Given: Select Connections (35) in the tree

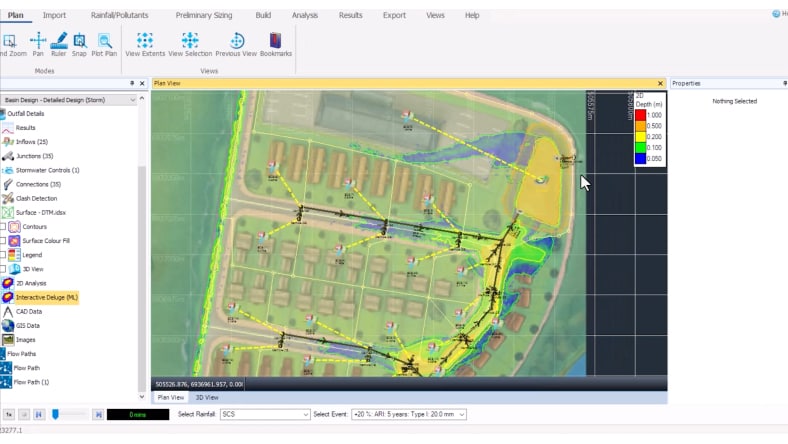Looking at the screenshot, I should (x=38, y=184).
